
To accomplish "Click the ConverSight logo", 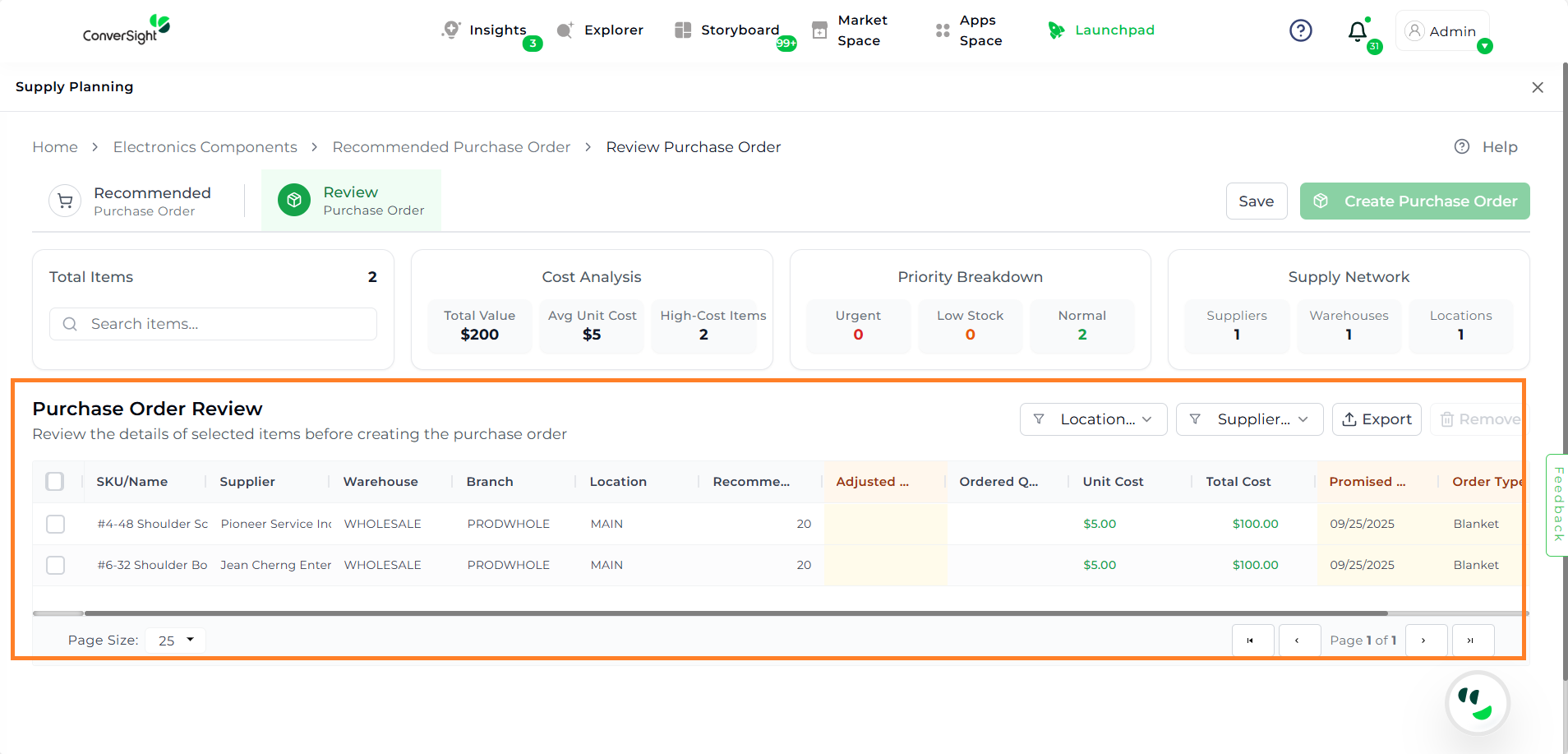I will coord(126,30).
